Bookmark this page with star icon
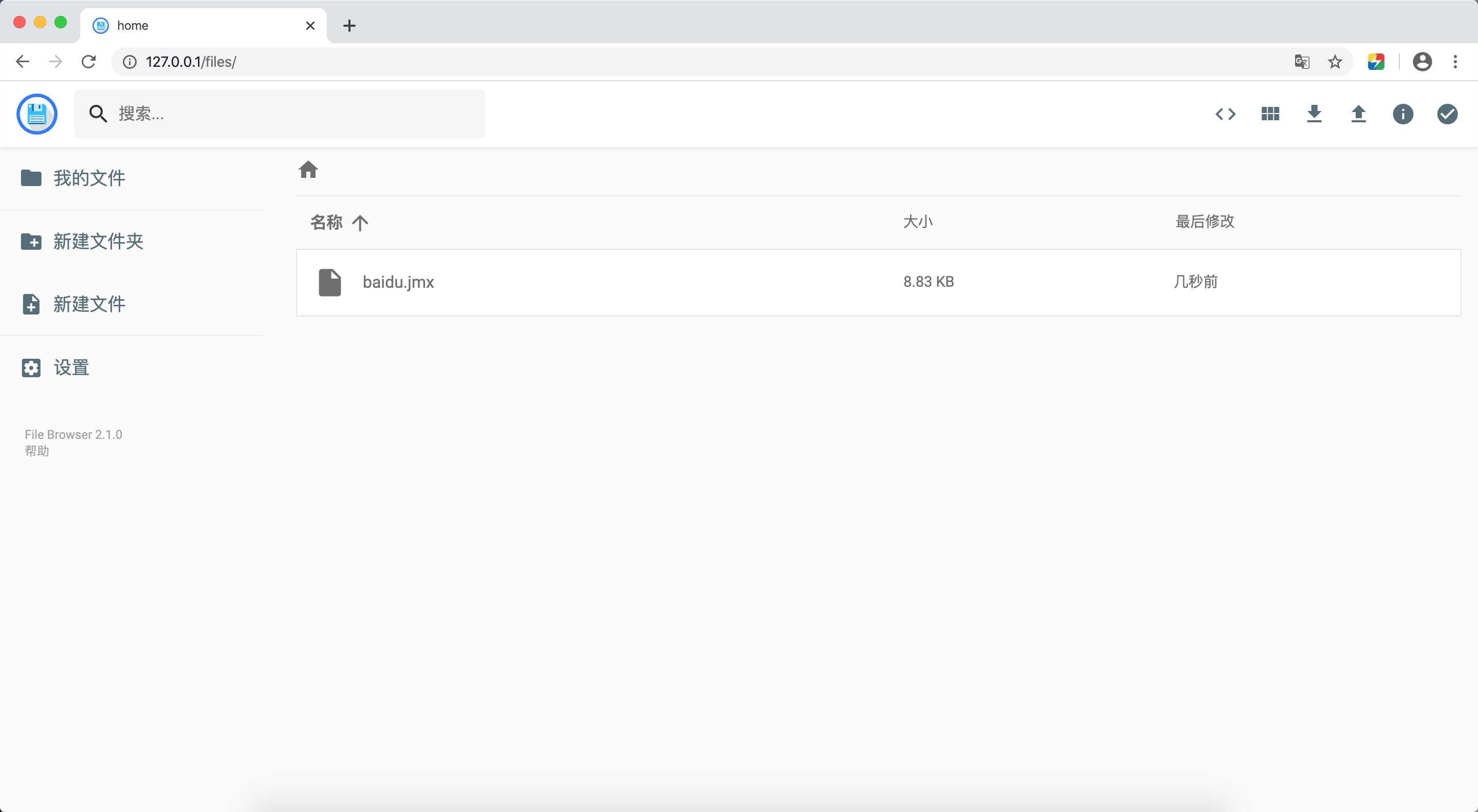Viewport: 1478px width, 812px height. click(1335, 61)
